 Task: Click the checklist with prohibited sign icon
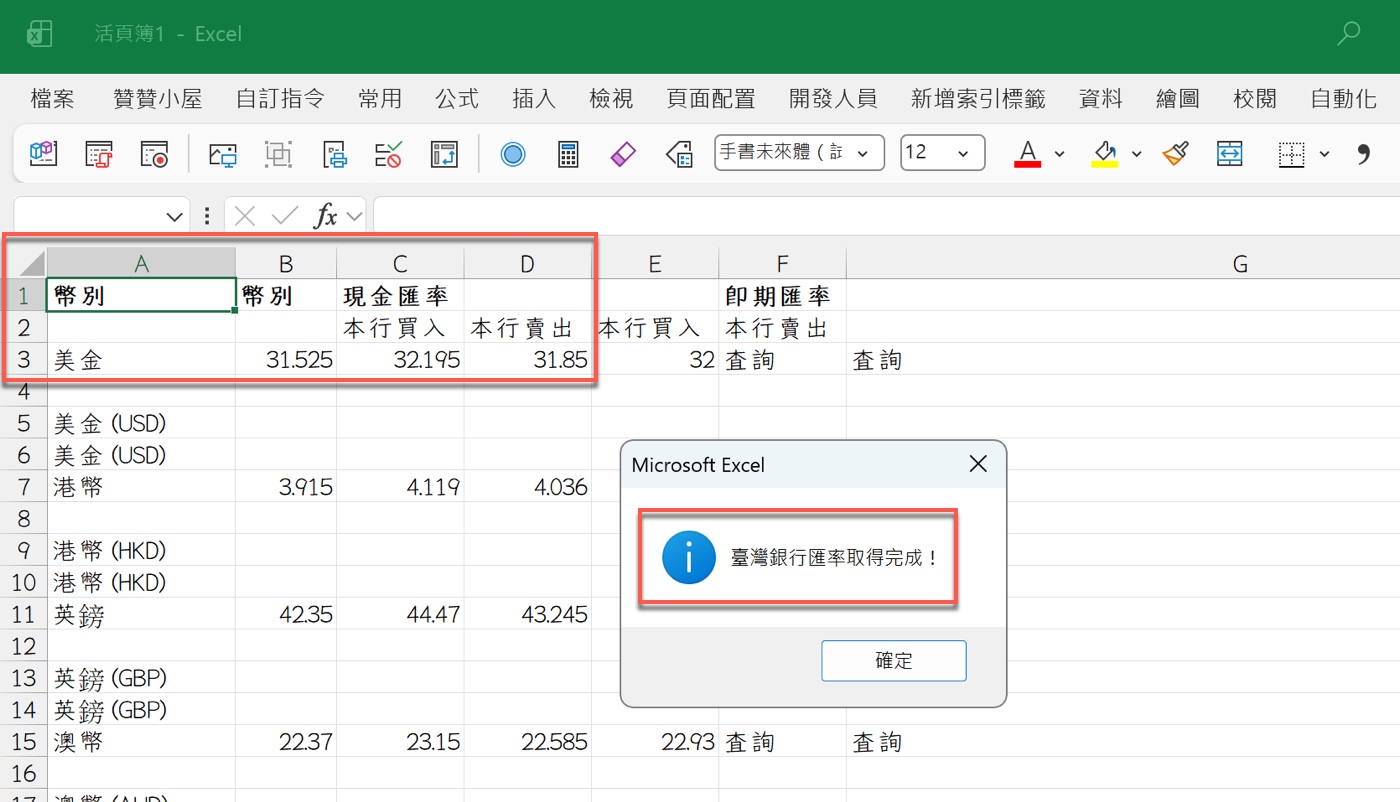click(x=389, y=153)
